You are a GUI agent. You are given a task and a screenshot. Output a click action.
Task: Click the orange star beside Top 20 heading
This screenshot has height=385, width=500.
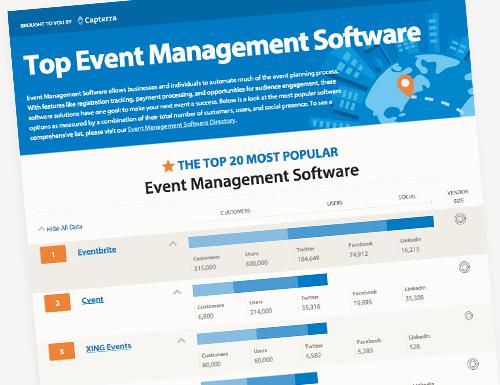pos(168,166)
